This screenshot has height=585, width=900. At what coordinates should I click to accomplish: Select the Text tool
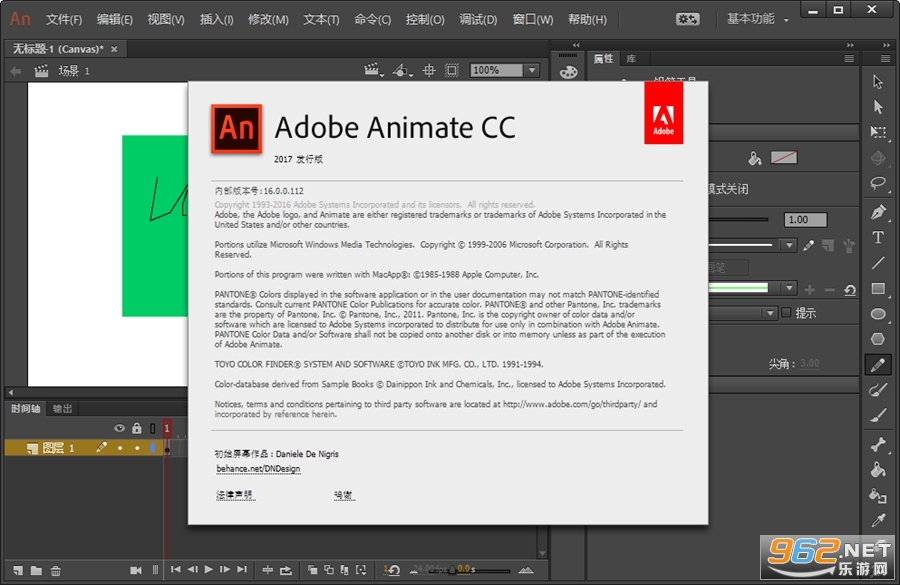(x=878, y=237)
